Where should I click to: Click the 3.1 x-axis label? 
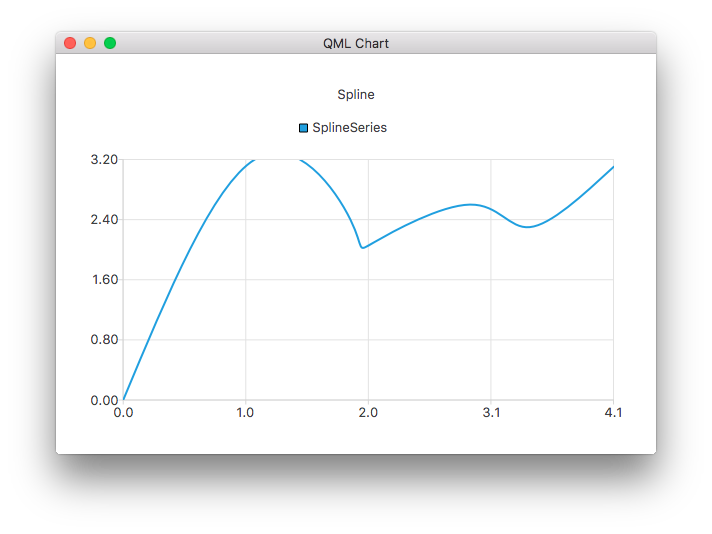point(491,413)
